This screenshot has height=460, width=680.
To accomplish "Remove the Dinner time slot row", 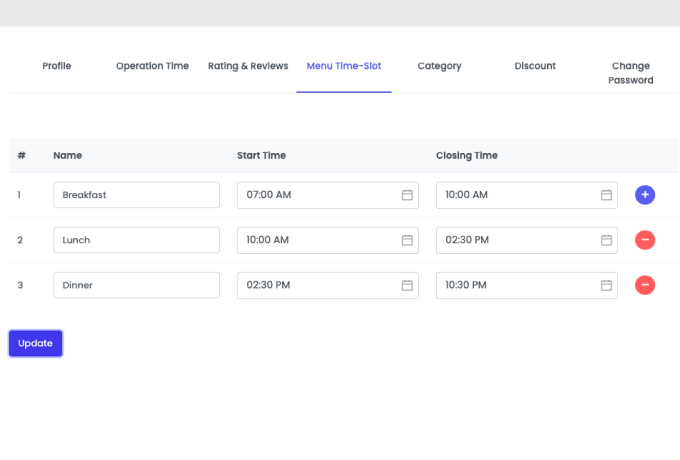I will pos(645,285).
